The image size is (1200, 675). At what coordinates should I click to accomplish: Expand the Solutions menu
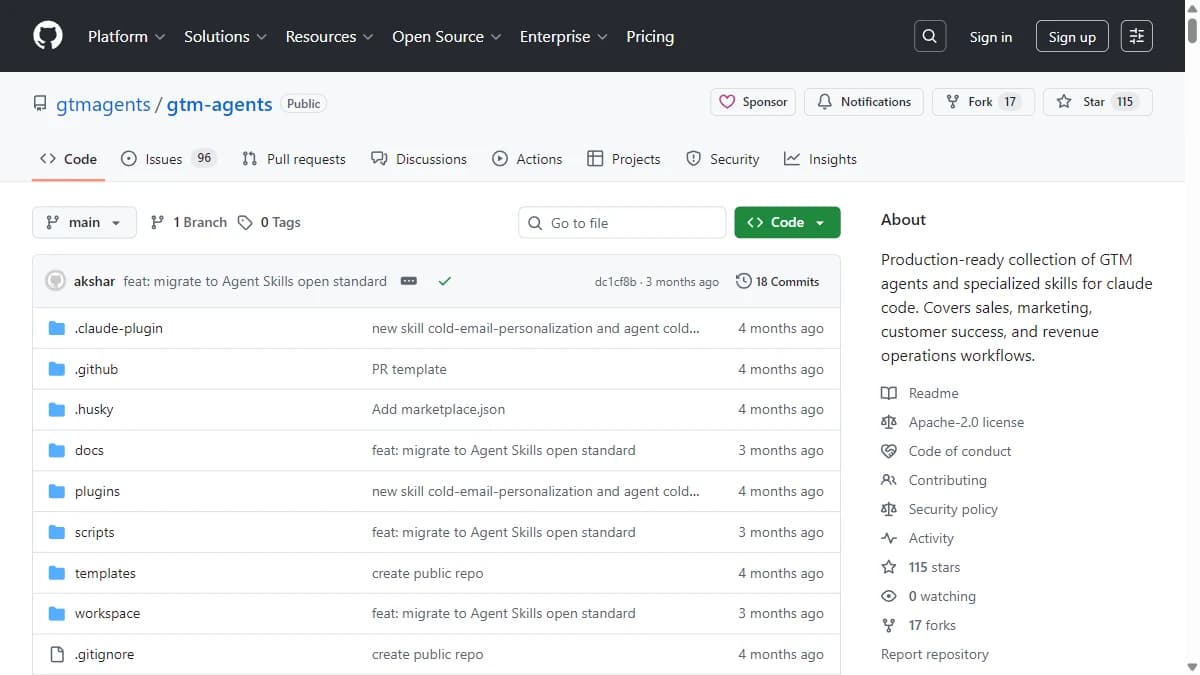(225, 36)
